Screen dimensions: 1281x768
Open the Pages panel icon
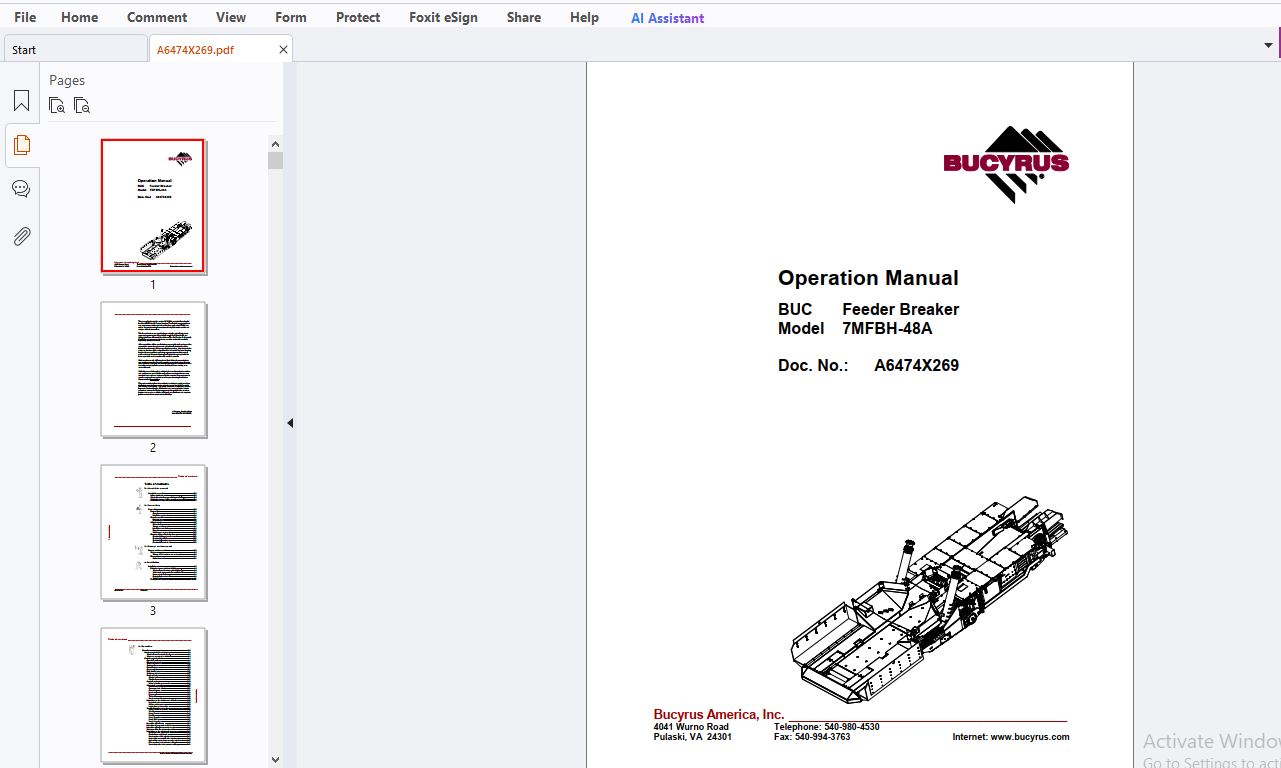coord(21,145)
